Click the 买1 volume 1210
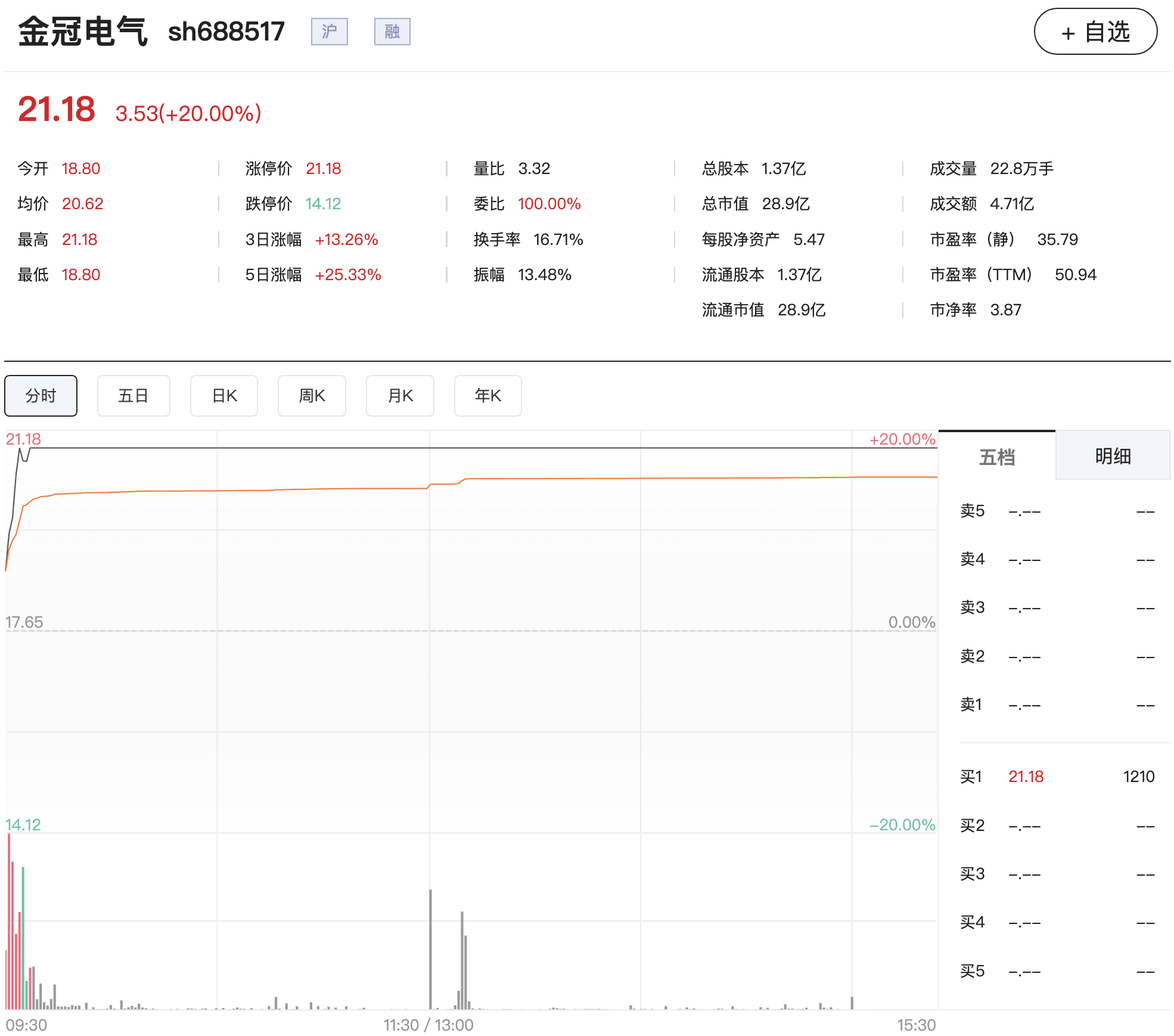The image size is (1174, 1036). [1139, 777]
